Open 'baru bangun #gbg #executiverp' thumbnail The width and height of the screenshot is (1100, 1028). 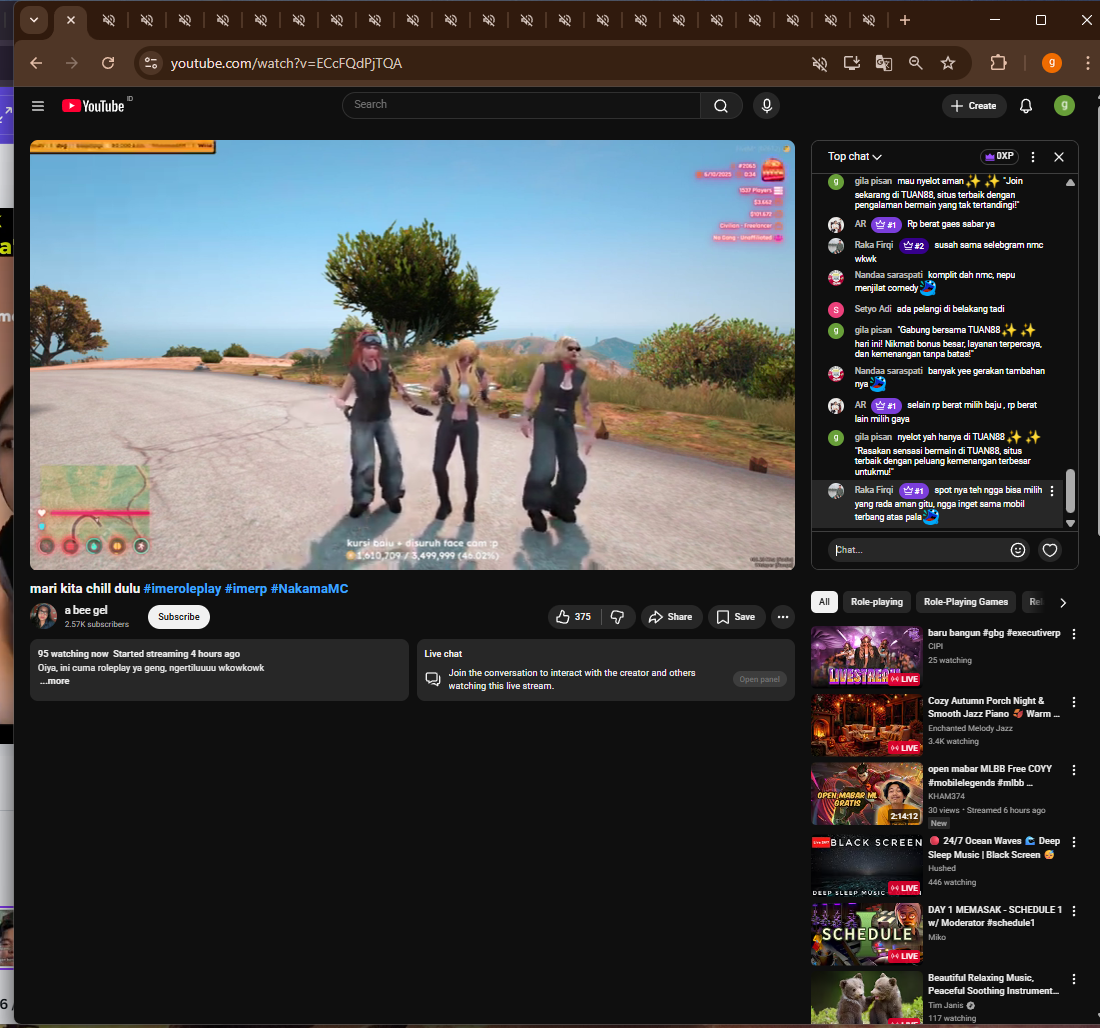pos(866,657)
